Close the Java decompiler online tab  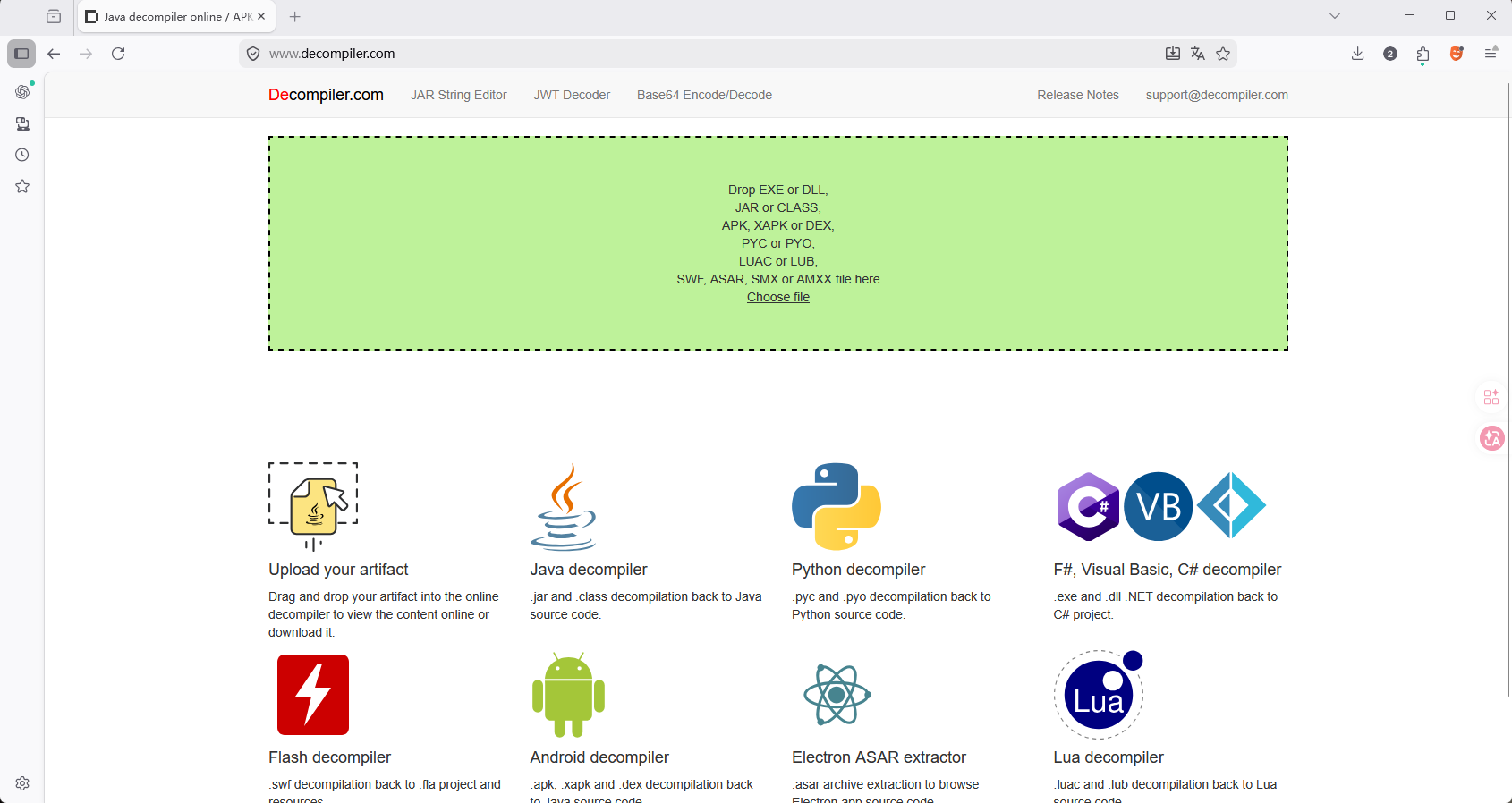point(261,16)
